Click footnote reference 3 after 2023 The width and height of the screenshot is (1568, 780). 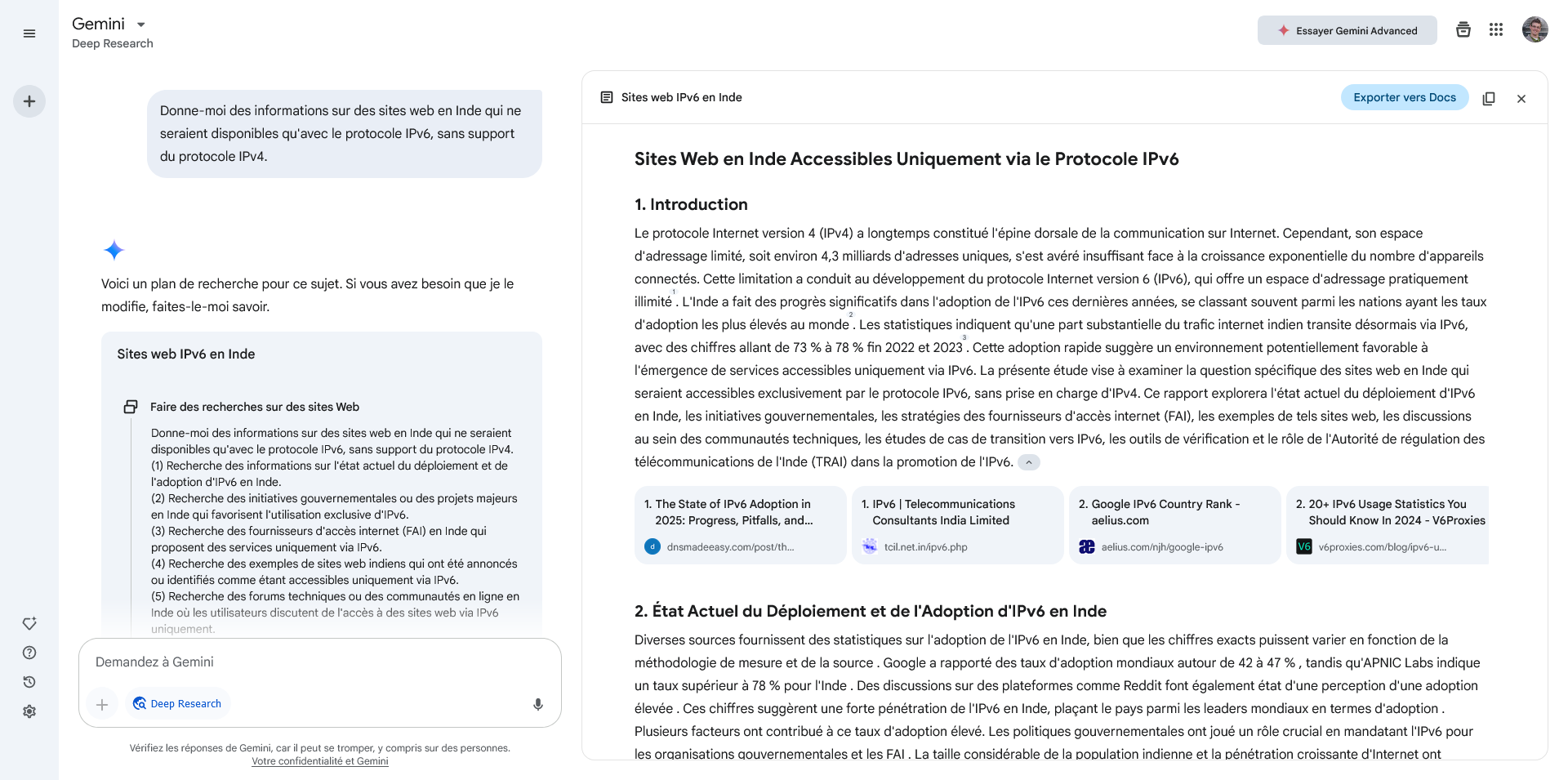(964, 338)
